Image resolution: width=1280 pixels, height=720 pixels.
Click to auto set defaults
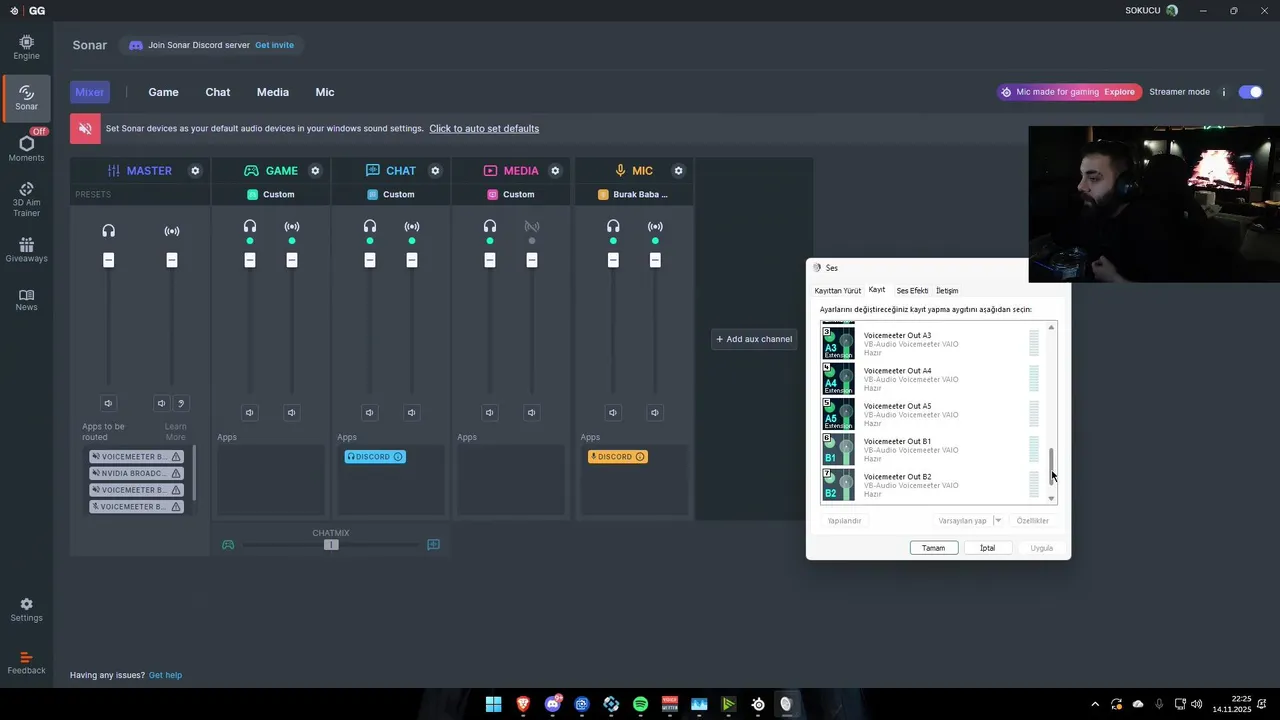point(484,129)
